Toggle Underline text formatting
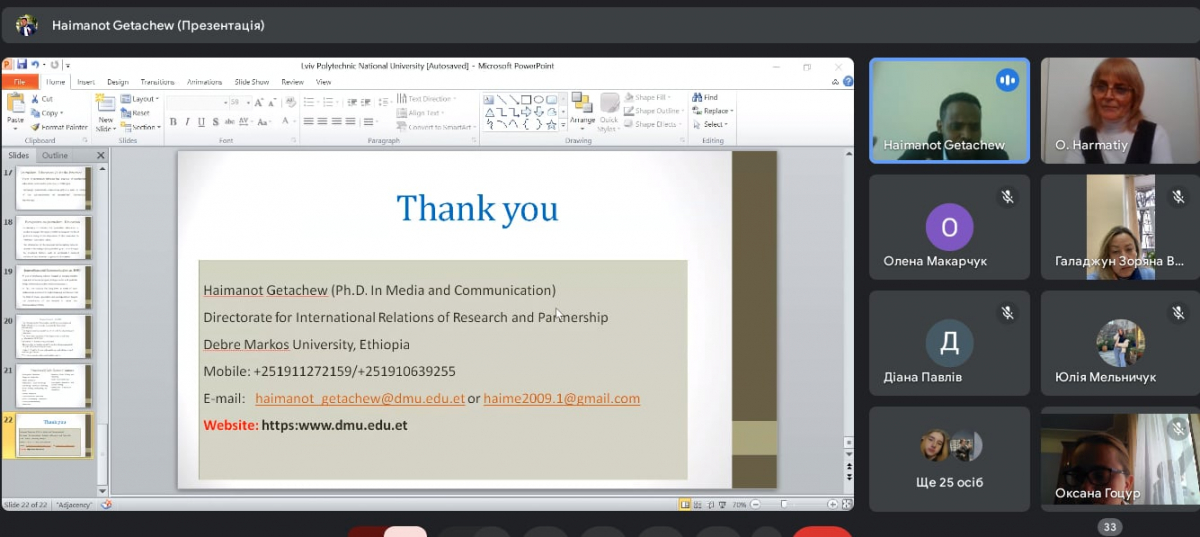The height and width of the screenshot is (537, 1200). (201, 122)
